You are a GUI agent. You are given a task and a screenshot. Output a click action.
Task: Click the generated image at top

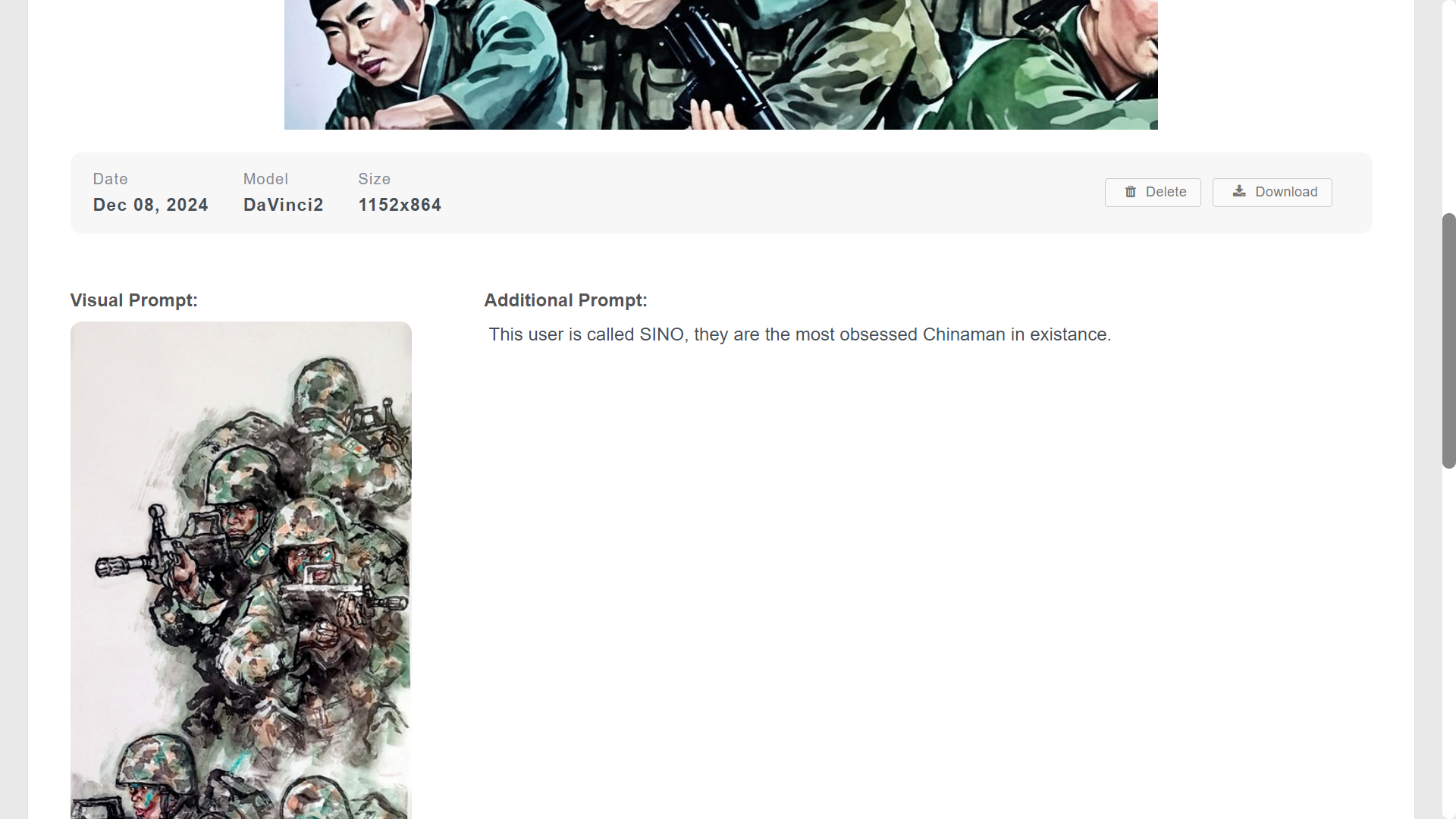[x=720, y=64]
